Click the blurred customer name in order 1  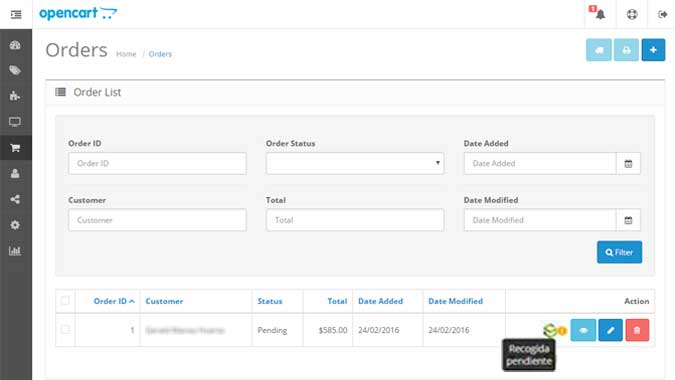(x=185, y=330)
